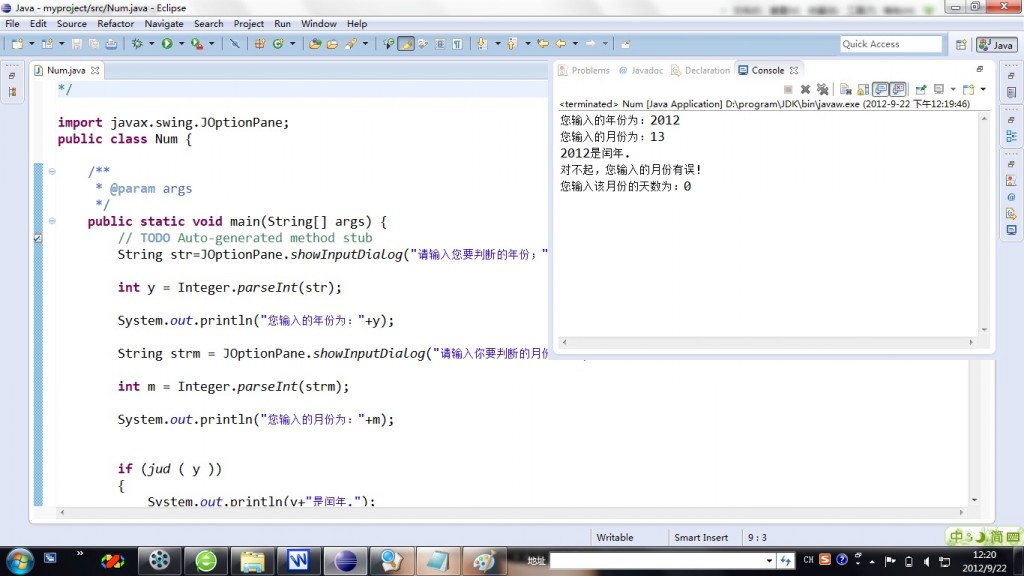The height and width of the screenshot is (576, 1024).
Task: Open the file explorer taskbar icon
Action: coord(252,560)
